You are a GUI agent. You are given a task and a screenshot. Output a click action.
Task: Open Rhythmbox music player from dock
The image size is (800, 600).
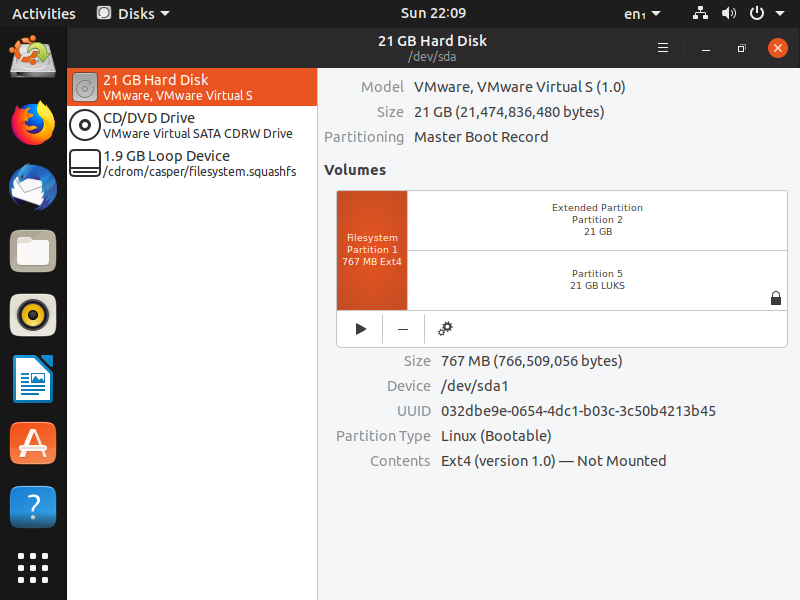pos(33,315)
